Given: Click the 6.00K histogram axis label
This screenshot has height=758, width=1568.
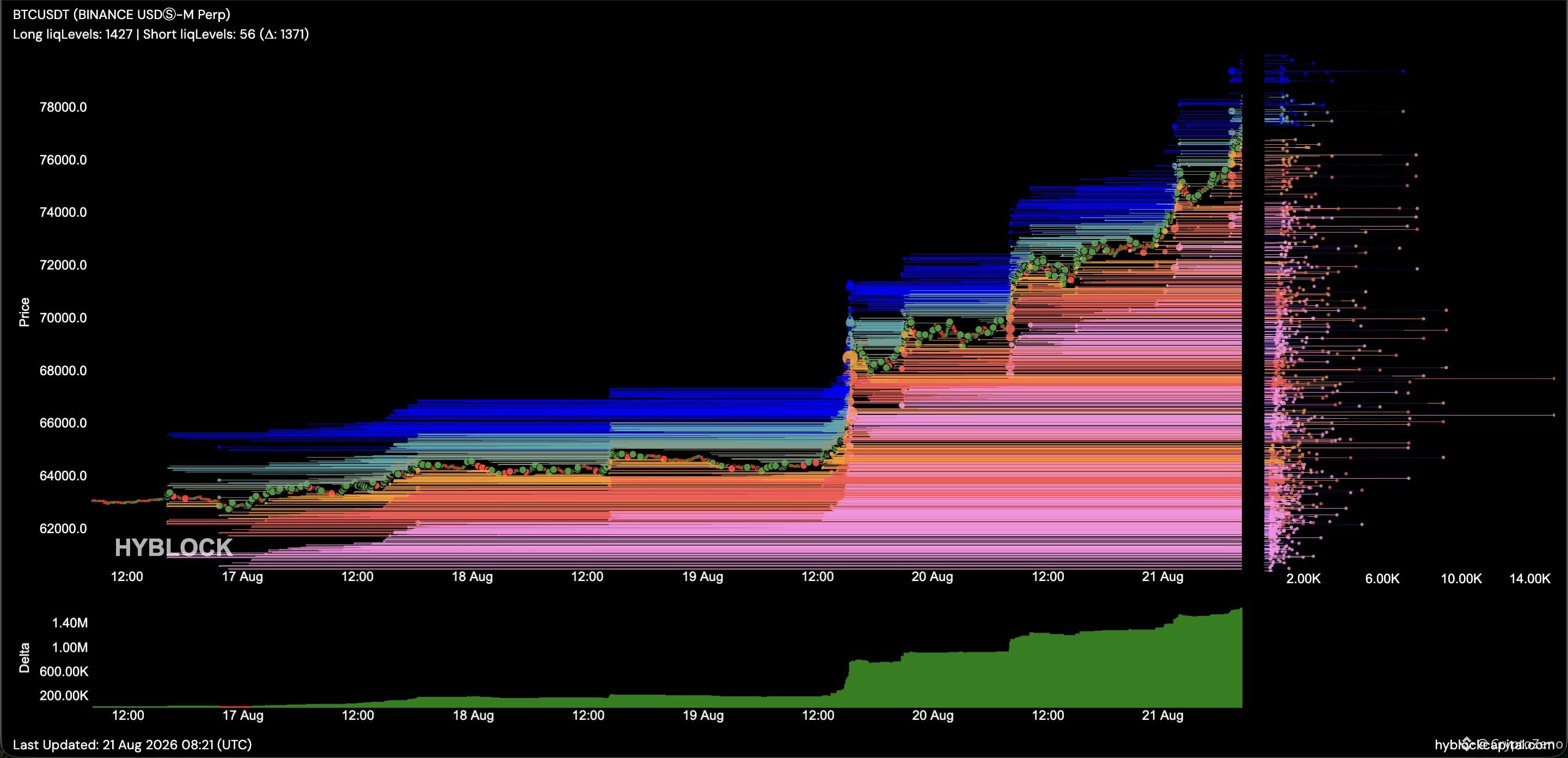Looking at the screenshot, I should click(1382, 578).
